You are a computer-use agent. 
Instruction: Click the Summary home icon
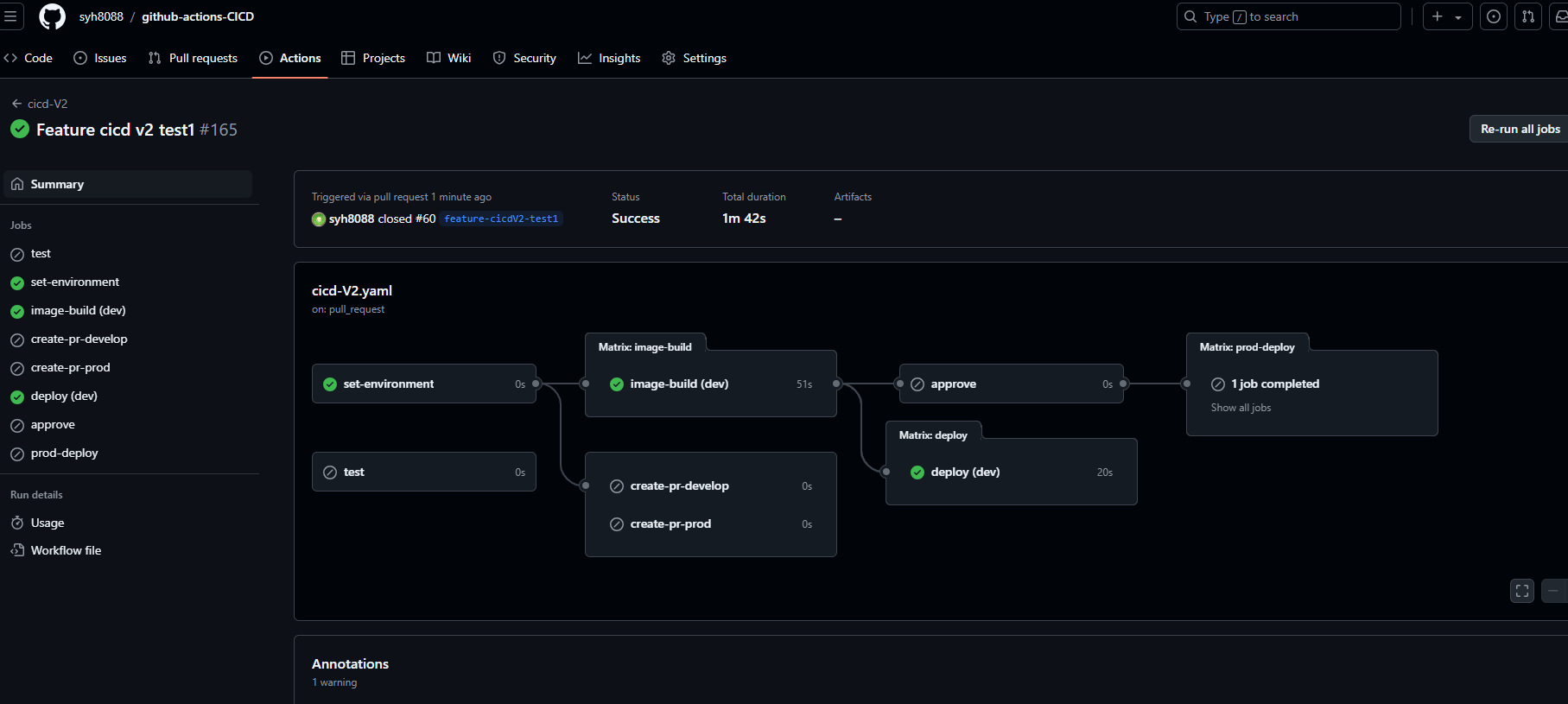coord(17,184)
